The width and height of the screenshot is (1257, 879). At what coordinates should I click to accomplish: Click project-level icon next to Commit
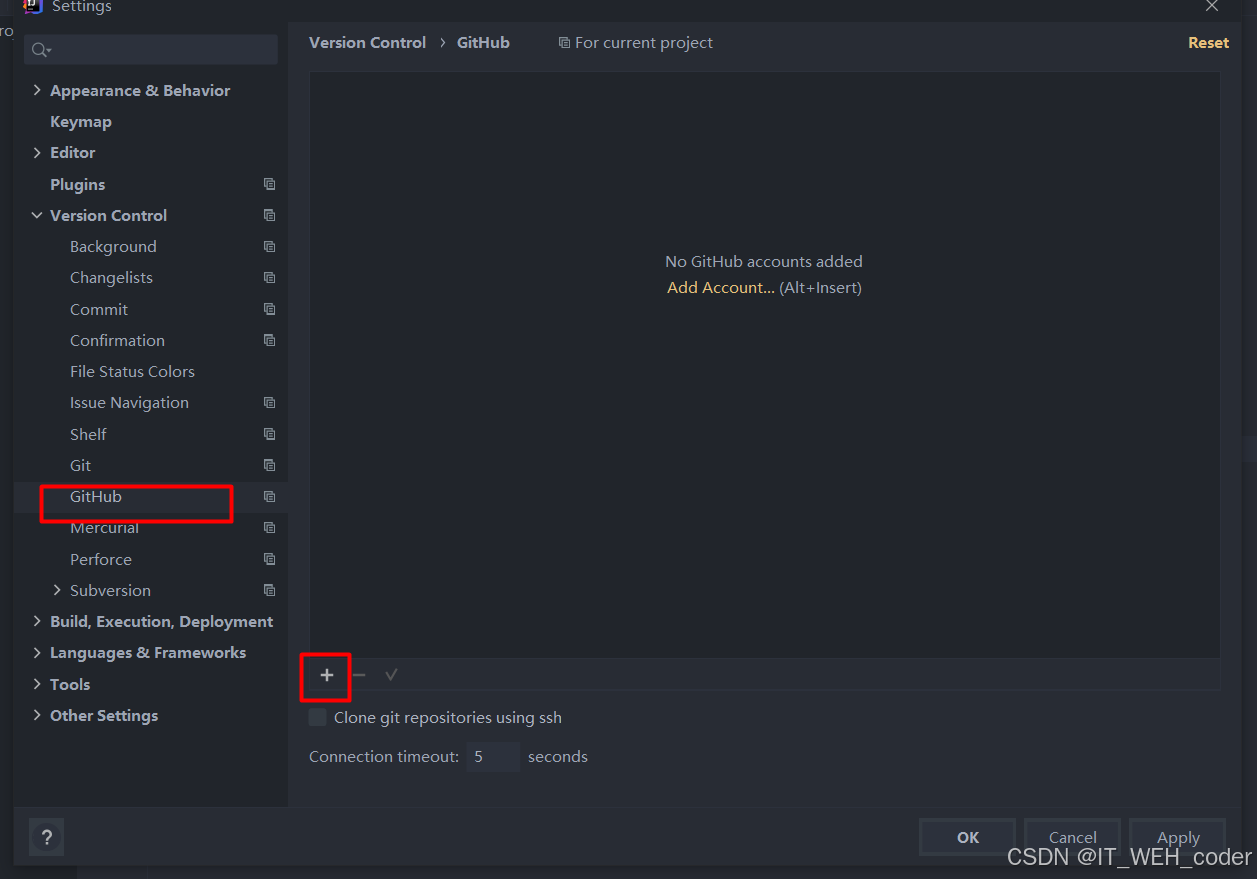tap(269, 309)
